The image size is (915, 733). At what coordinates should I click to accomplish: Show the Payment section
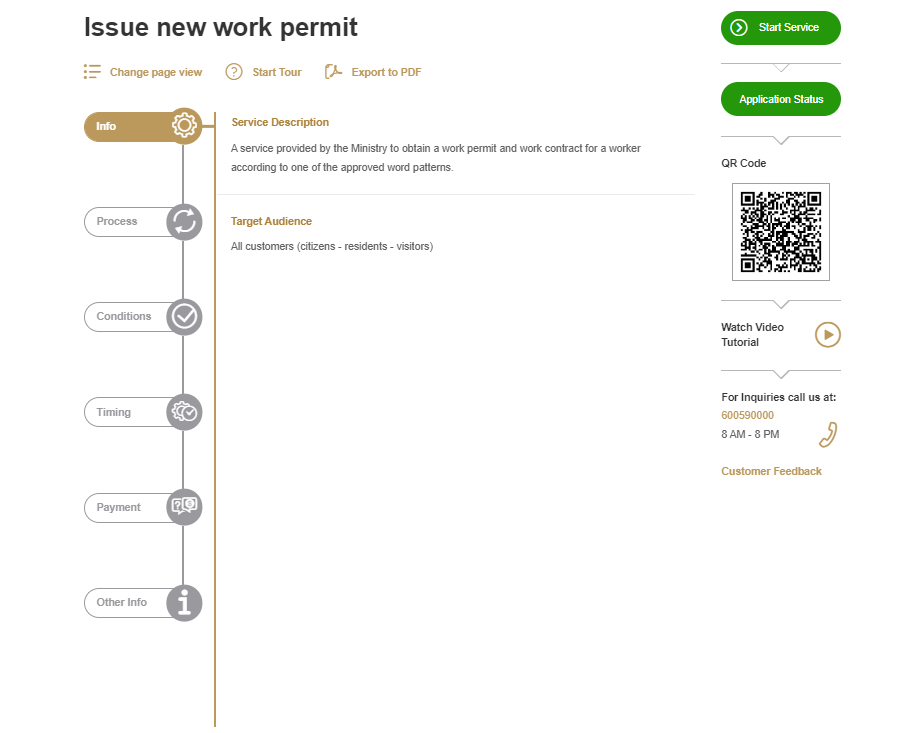click(119, 507)
